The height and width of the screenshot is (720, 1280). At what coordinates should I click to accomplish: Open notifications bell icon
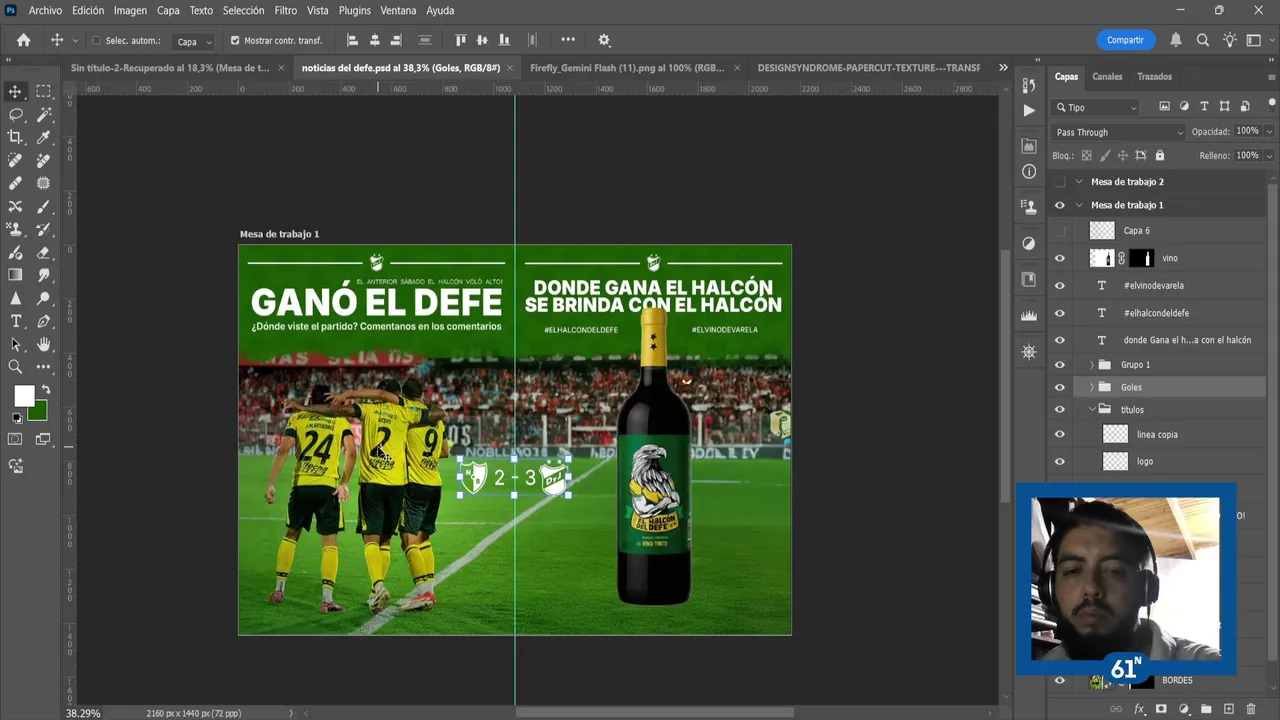[1176, 40]
